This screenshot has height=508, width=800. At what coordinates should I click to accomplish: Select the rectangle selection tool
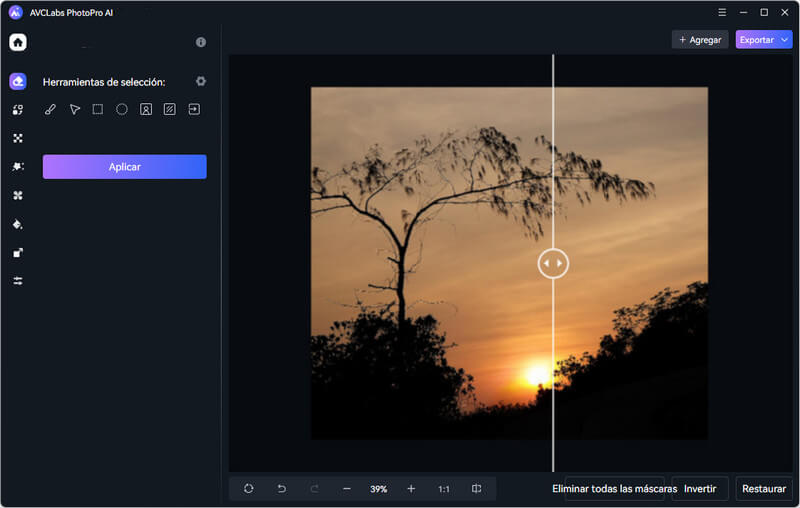pyautogui.click(x=97, y=109)
